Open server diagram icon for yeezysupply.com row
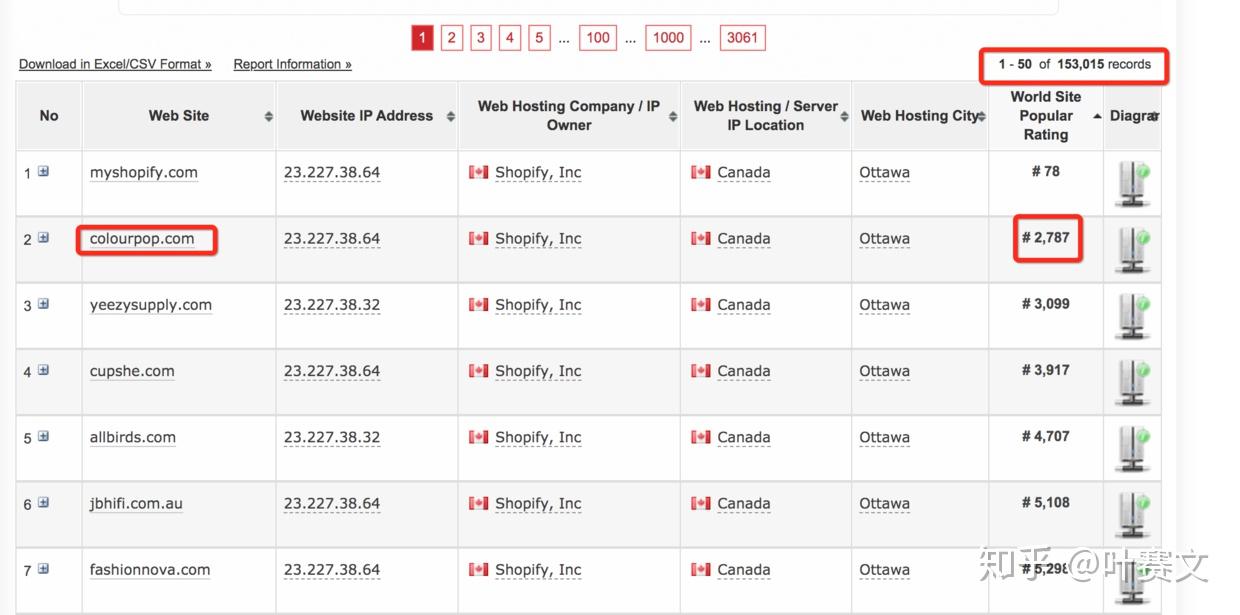 click(x=1132, y=316)
